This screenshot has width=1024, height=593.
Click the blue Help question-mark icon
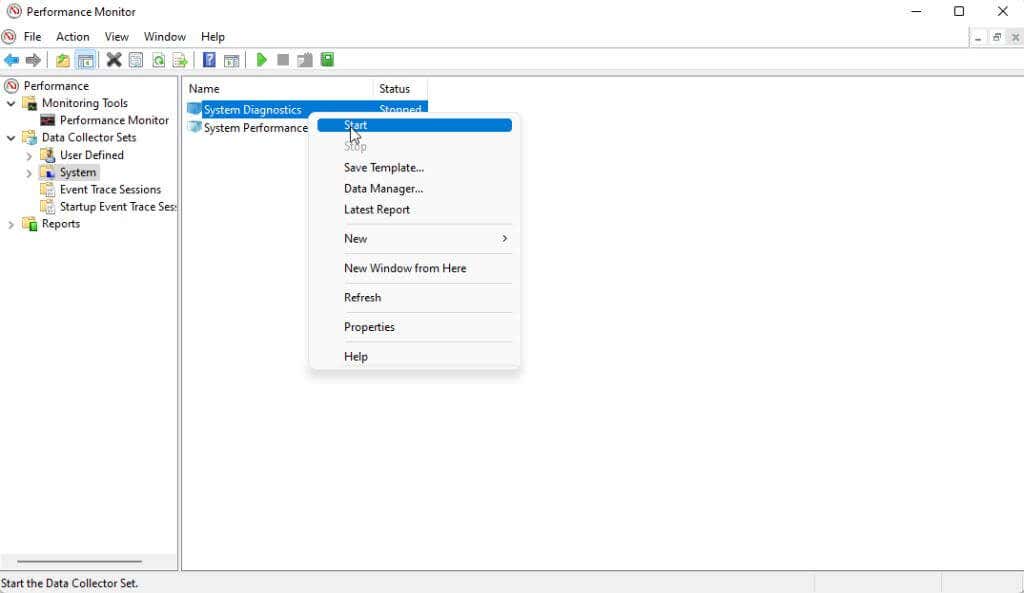209,60
